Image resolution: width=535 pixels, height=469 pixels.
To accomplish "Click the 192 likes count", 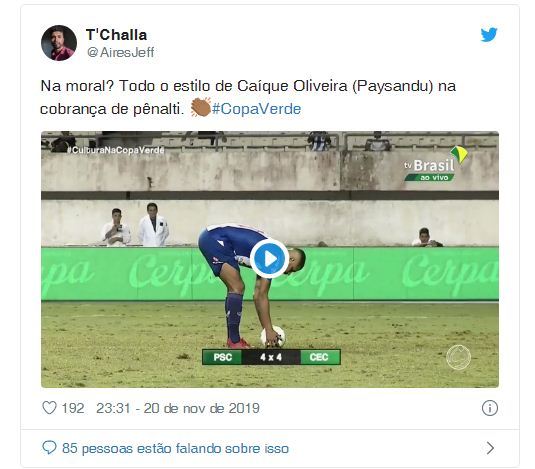I will (x=73, y=408).
